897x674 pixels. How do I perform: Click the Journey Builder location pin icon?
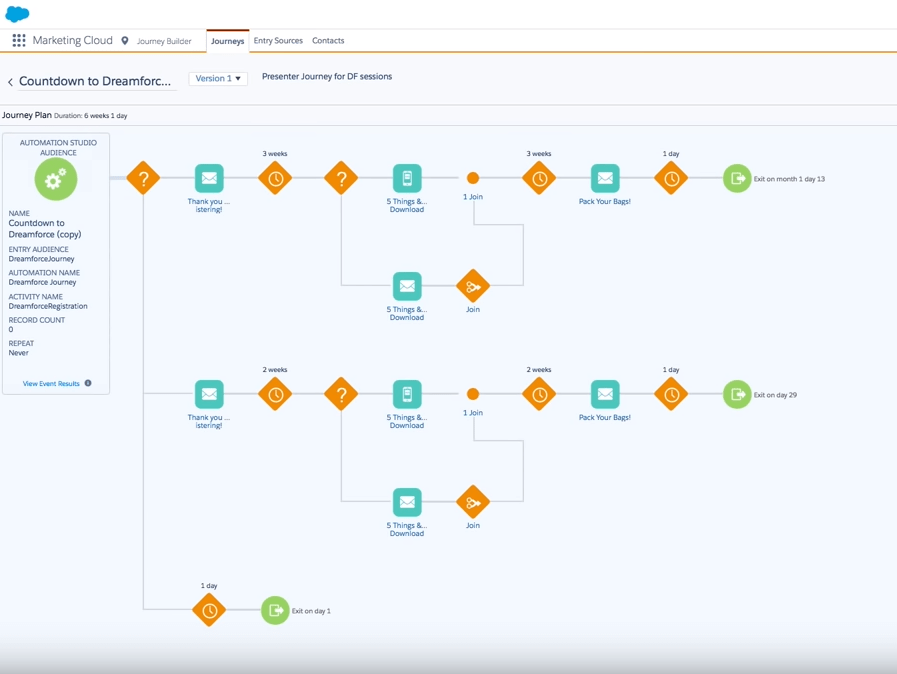pos(125,41)
